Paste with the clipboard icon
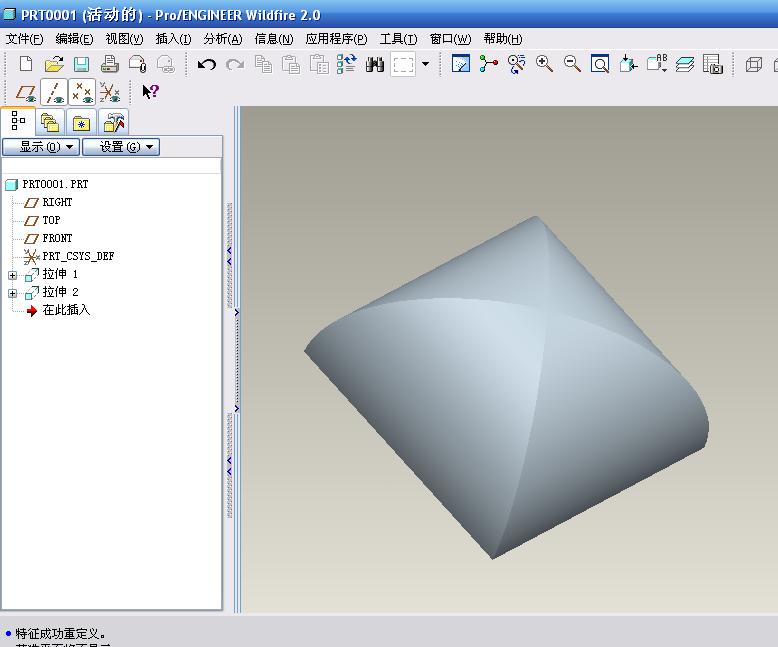 [x=291, y=65]
